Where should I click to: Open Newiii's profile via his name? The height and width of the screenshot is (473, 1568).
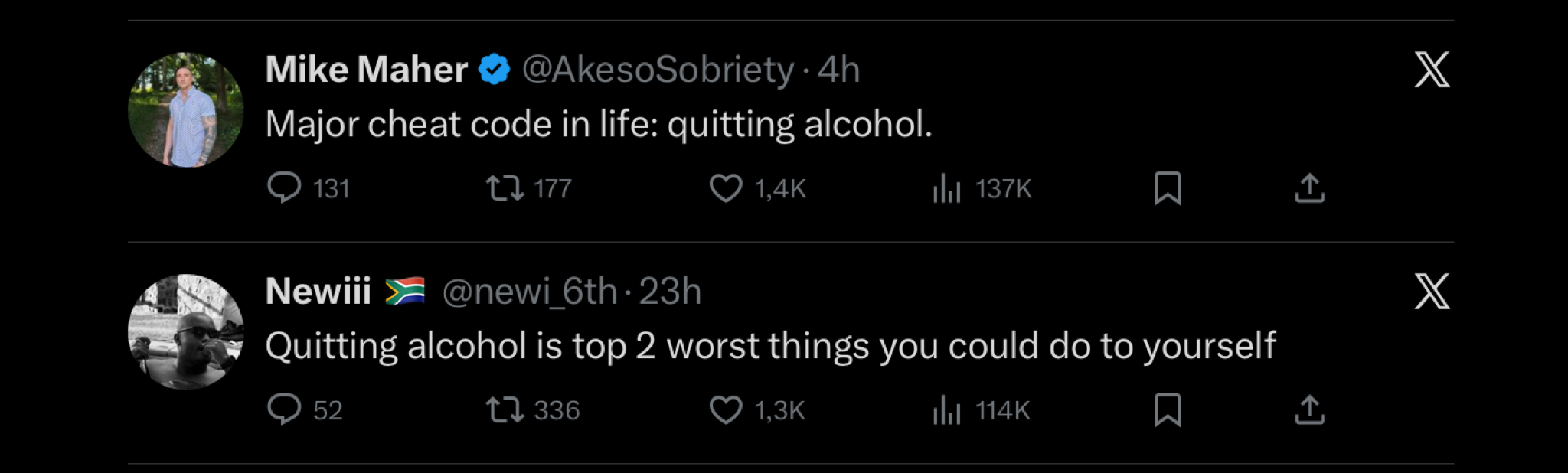click(x=318, y=290)
